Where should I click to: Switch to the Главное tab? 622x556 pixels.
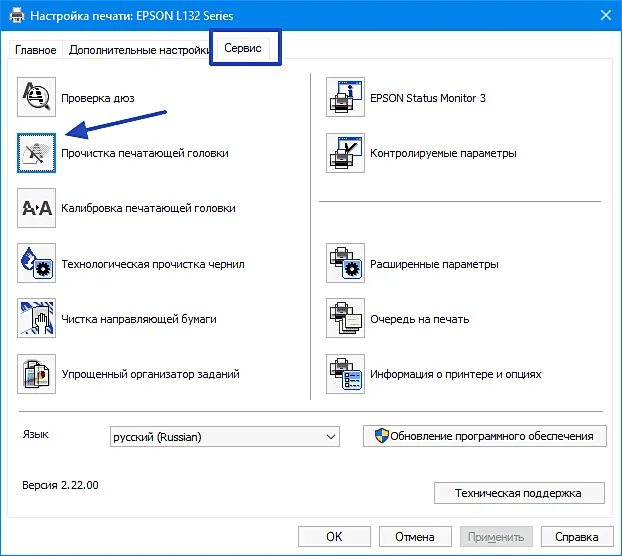point(35,50)
